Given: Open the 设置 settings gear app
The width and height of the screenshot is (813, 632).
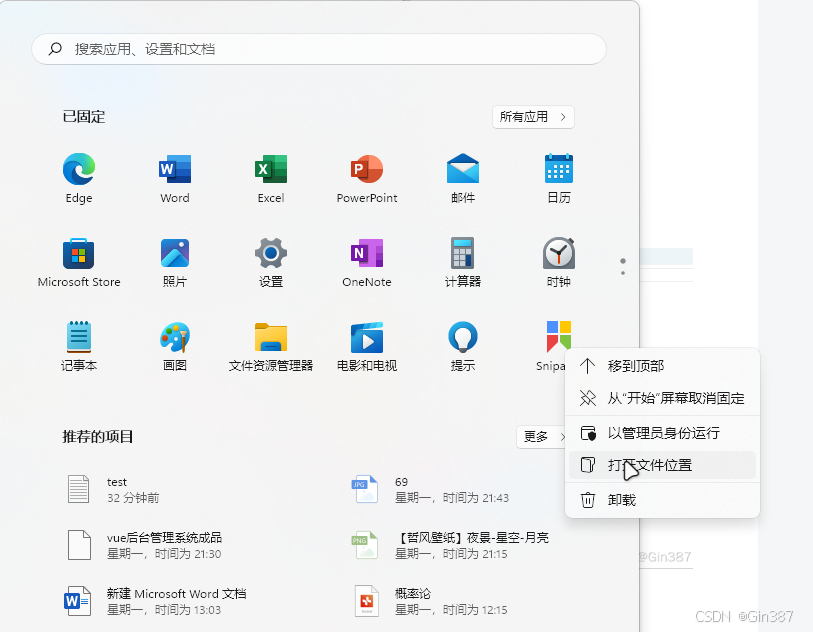Looking at the screenshot, I should 271,262.
